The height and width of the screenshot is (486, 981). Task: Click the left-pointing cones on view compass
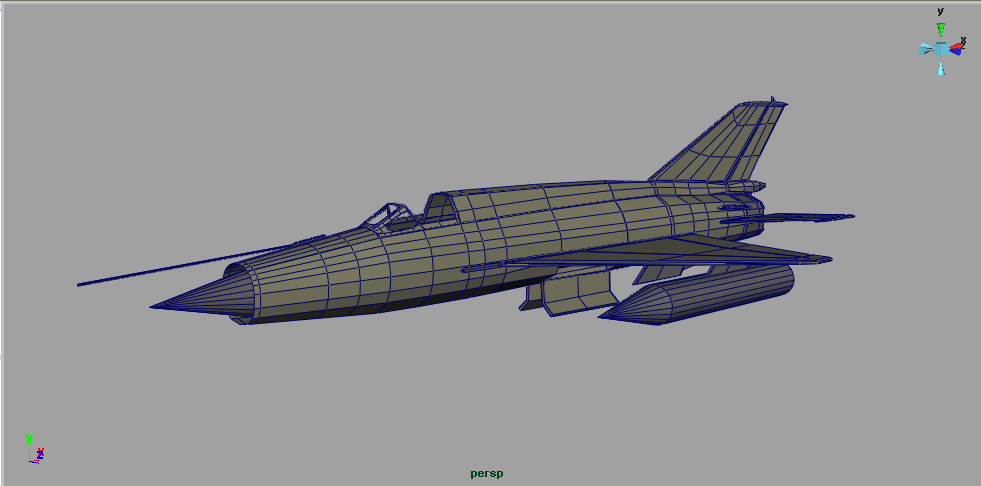tap(926, 49)
